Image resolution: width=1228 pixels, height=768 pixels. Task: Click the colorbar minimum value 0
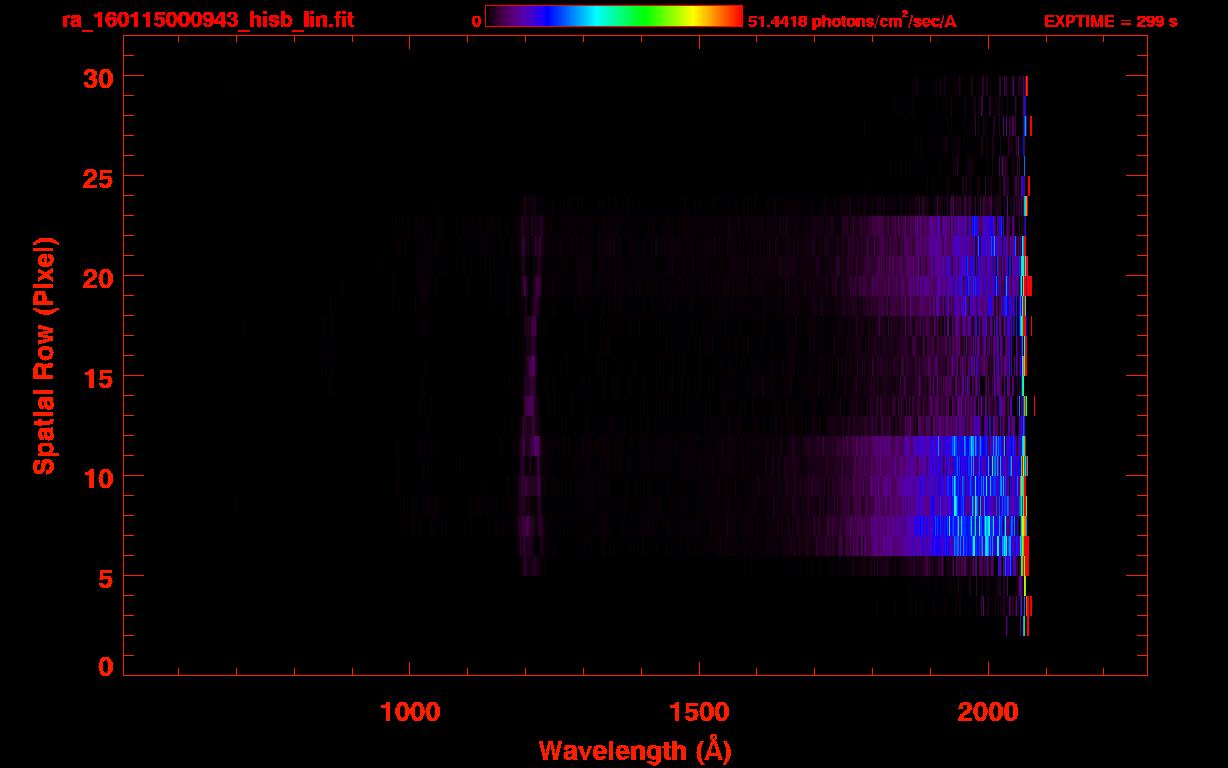tap(477, 21)
